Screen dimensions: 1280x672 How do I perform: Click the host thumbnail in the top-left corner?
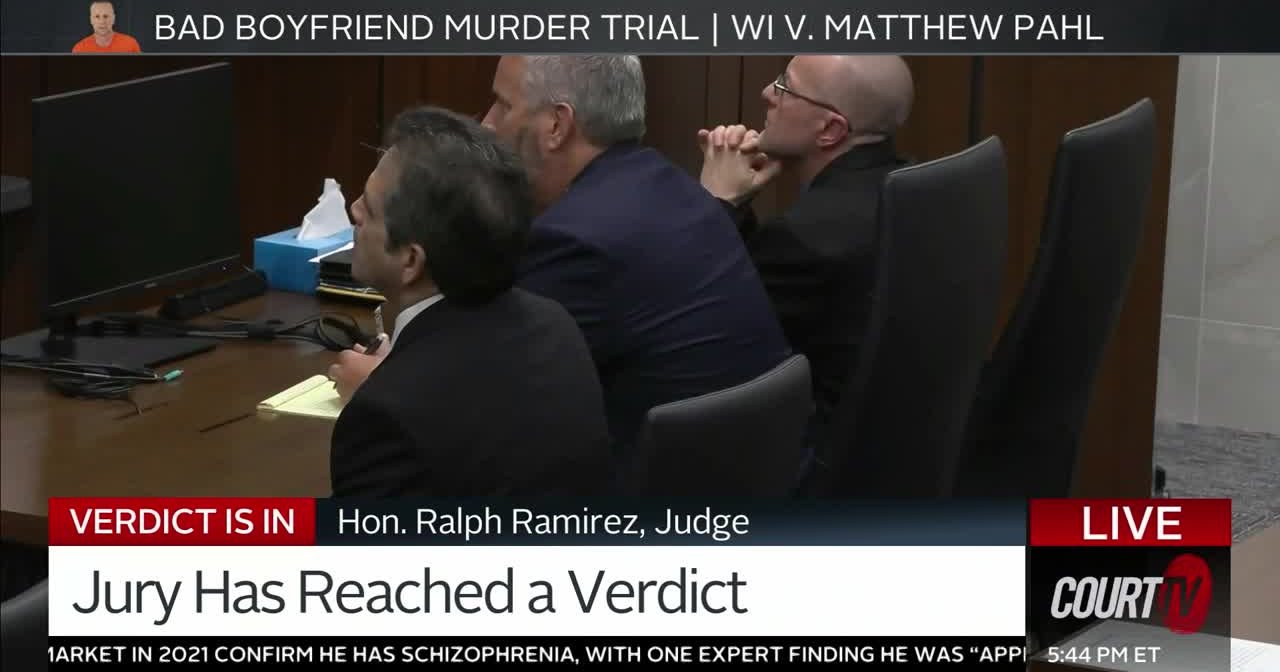pyautogui.click(x=107, y=27)
